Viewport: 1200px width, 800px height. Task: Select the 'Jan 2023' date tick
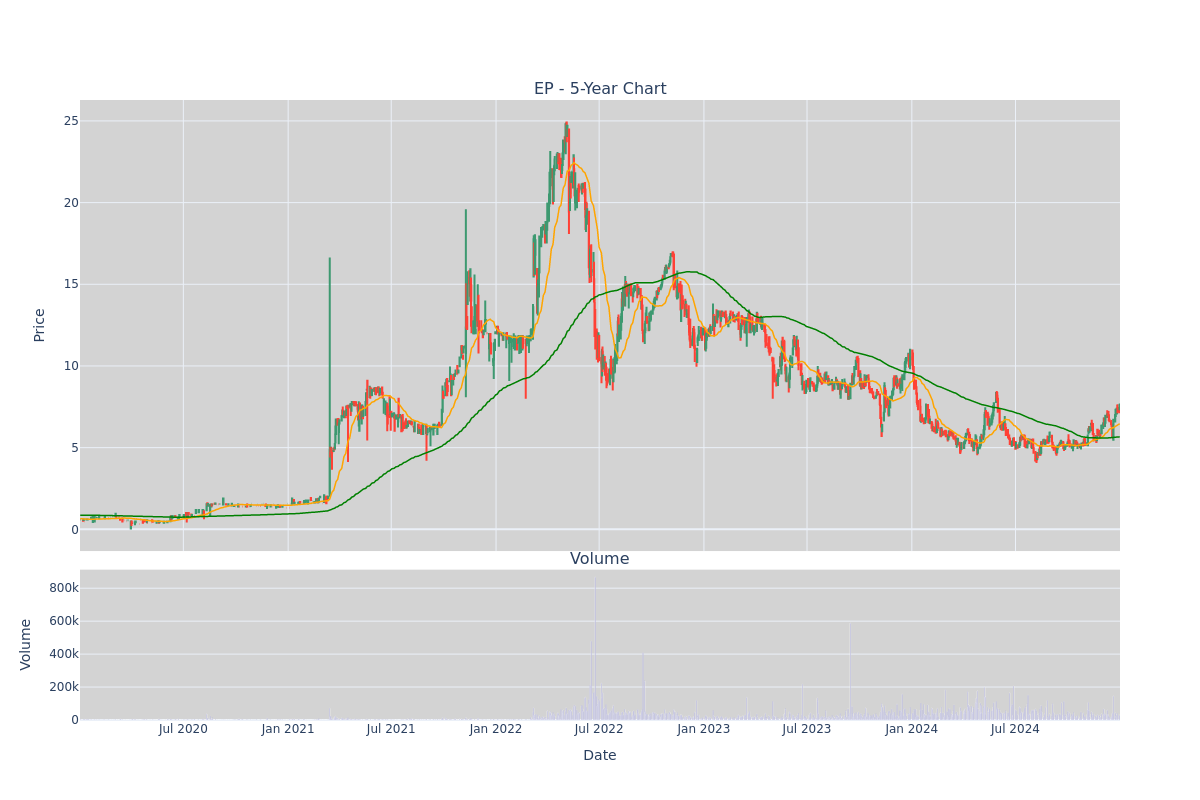click(704, 729)
